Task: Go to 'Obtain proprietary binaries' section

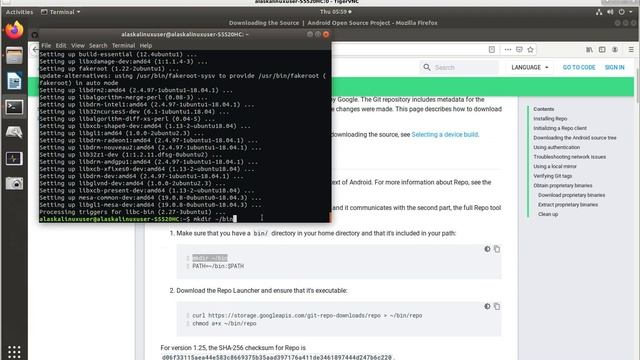Action: pos(562,185)
